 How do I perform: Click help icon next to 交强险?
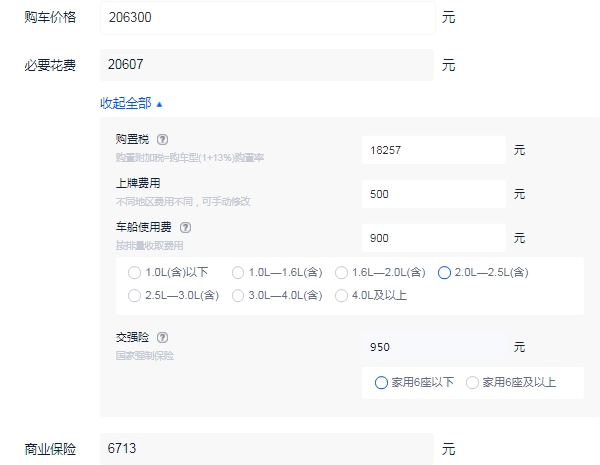tap(162, 338)
